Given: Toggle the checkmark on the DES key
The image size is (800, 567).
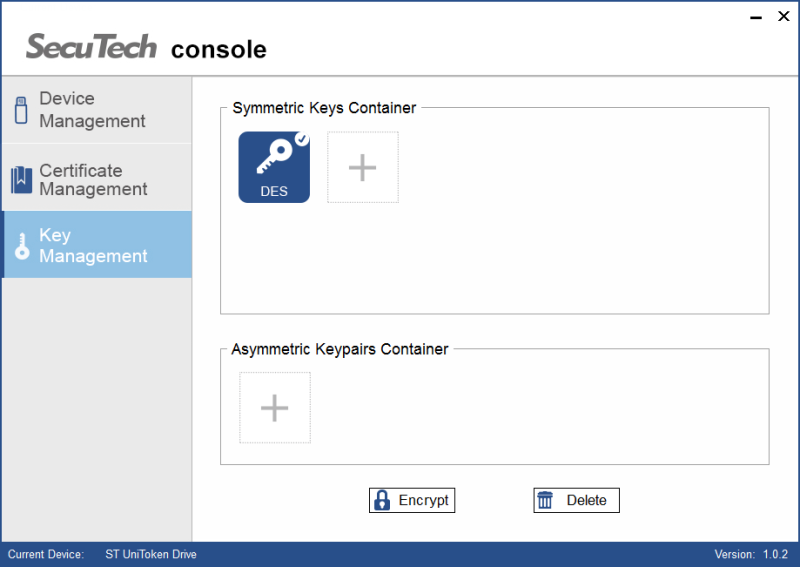Looking at the screenshot, I should coord(302,139).
